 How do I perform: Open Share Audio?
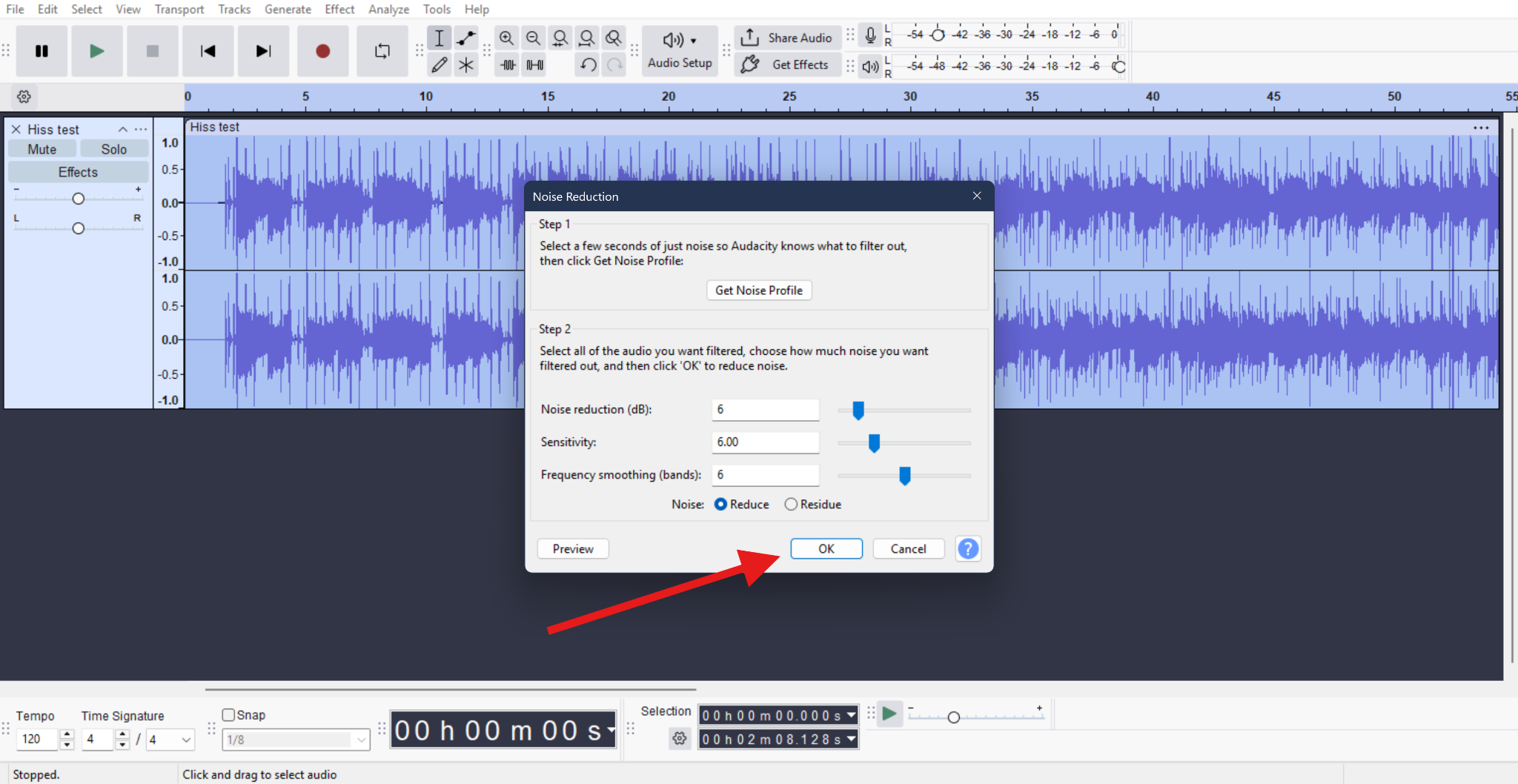point(787,37)
